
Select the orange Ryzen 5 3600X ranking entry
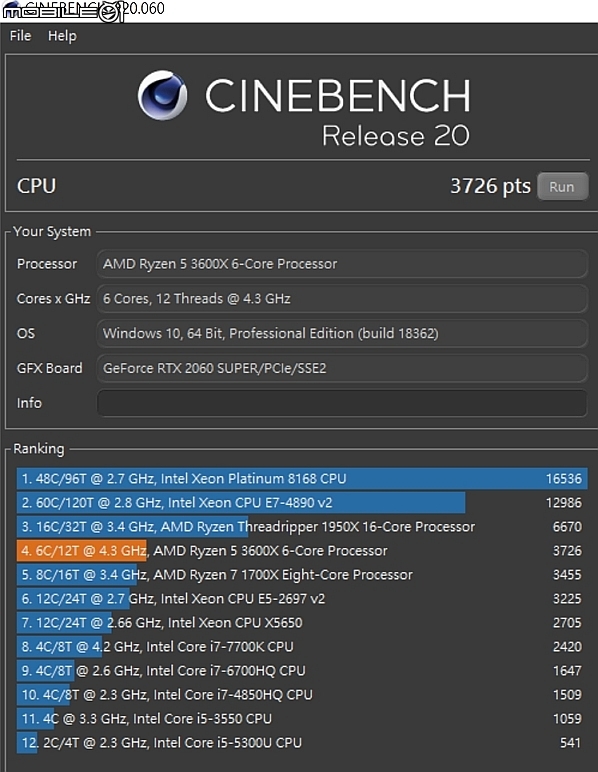(x=302, y=550)
